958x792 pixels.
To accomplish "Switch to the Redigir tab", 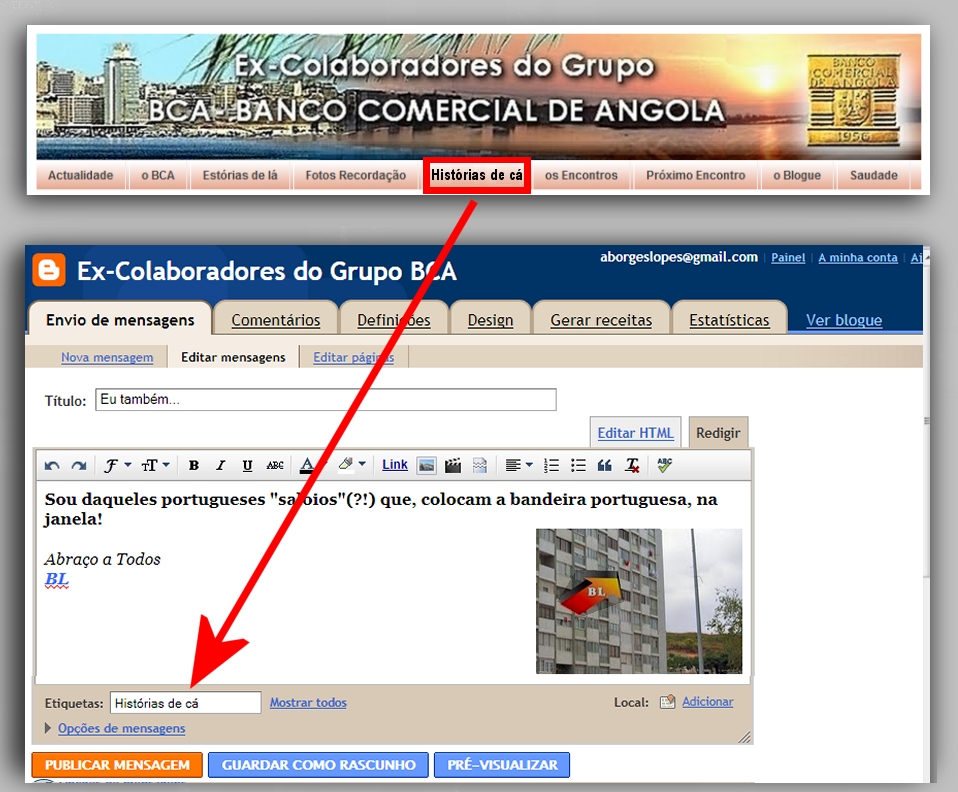I will [718, 433].
